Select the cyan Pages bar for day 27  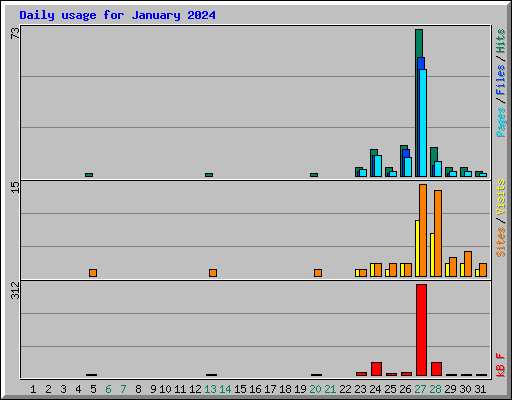click(423, 123)
